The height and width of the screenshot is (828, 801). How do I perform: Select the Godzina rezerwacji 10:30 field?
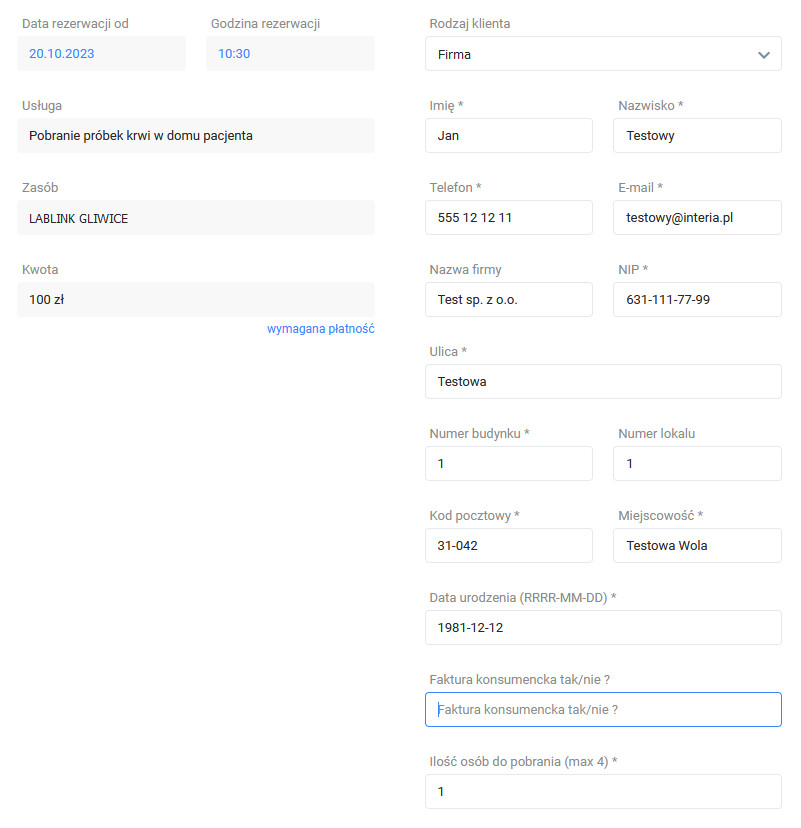pyautogui.click(x=290, y=53)
